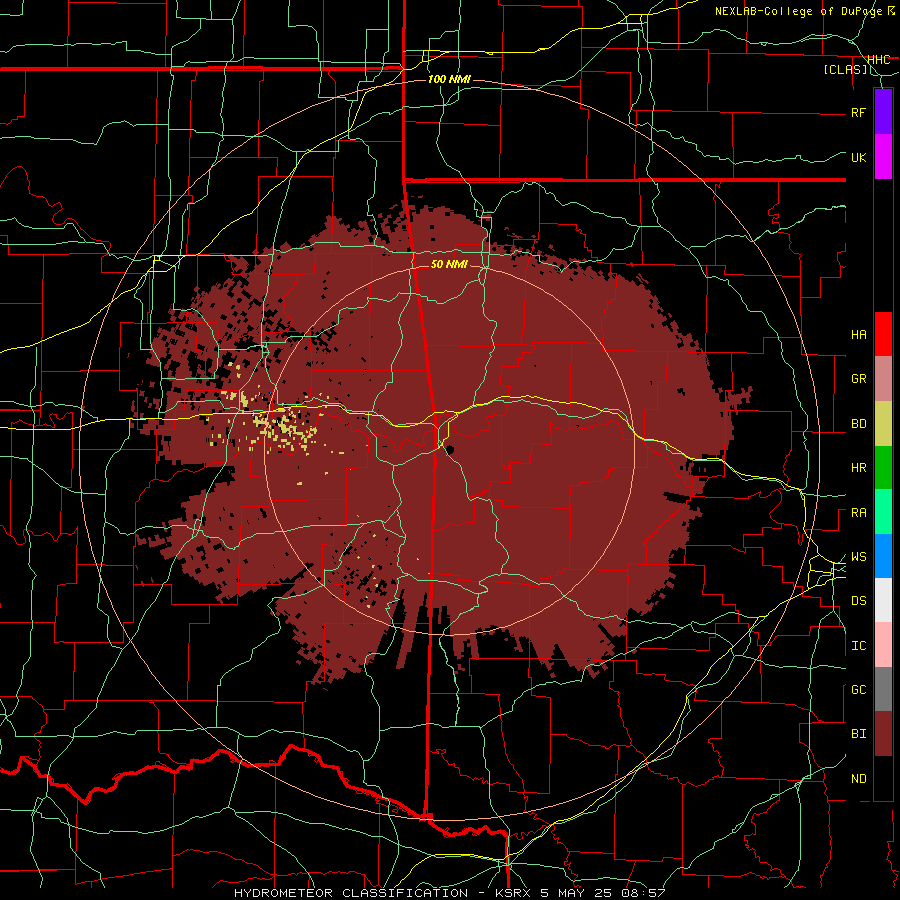
Task: Click the IC light pink legend swatch
Action: pyautogui.click(x=883, y=645)
